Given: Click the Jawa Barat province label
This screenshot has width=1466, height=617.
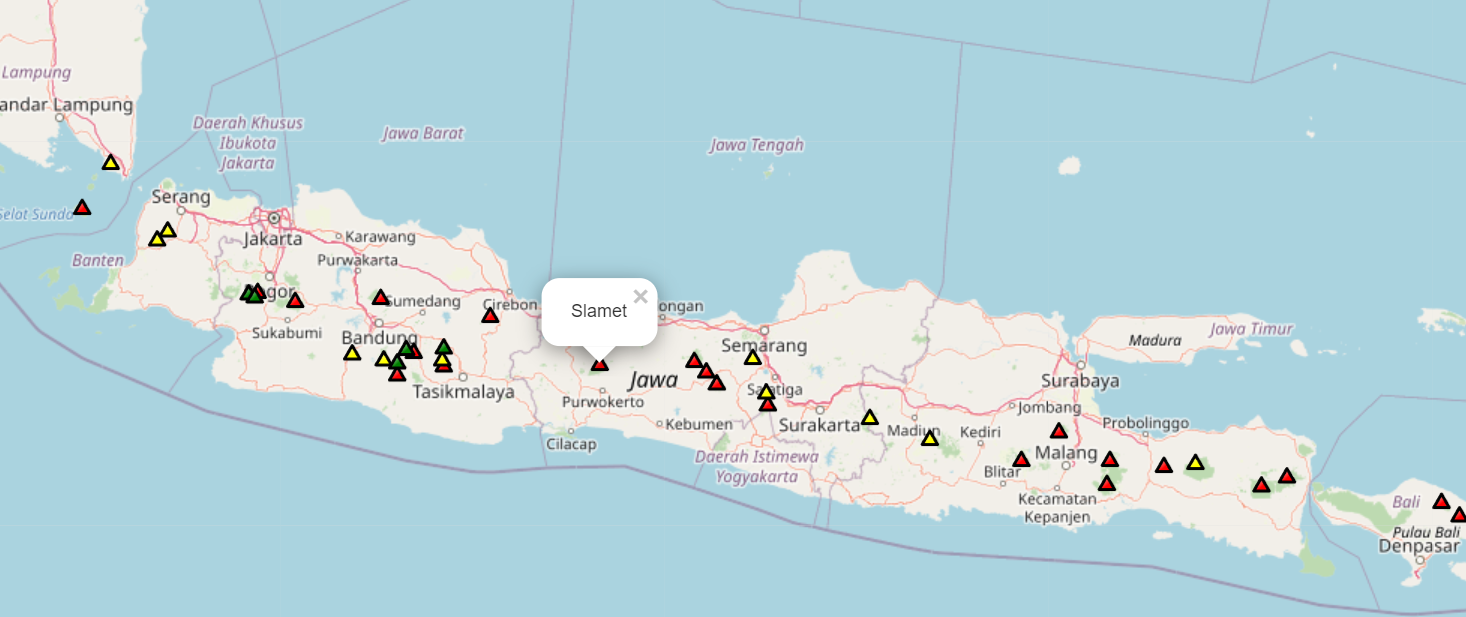Looking at the screenshot, I should click(423, 133).
